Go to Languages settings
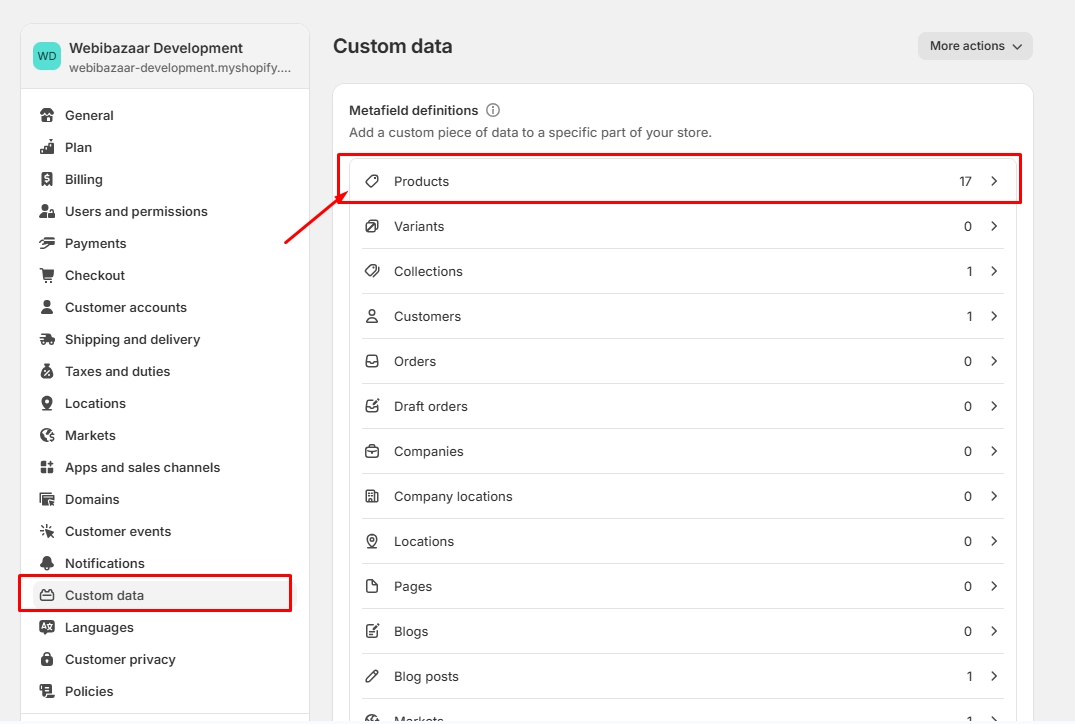1075x724 pixels. pyautogui.click(x=99, y=627)
